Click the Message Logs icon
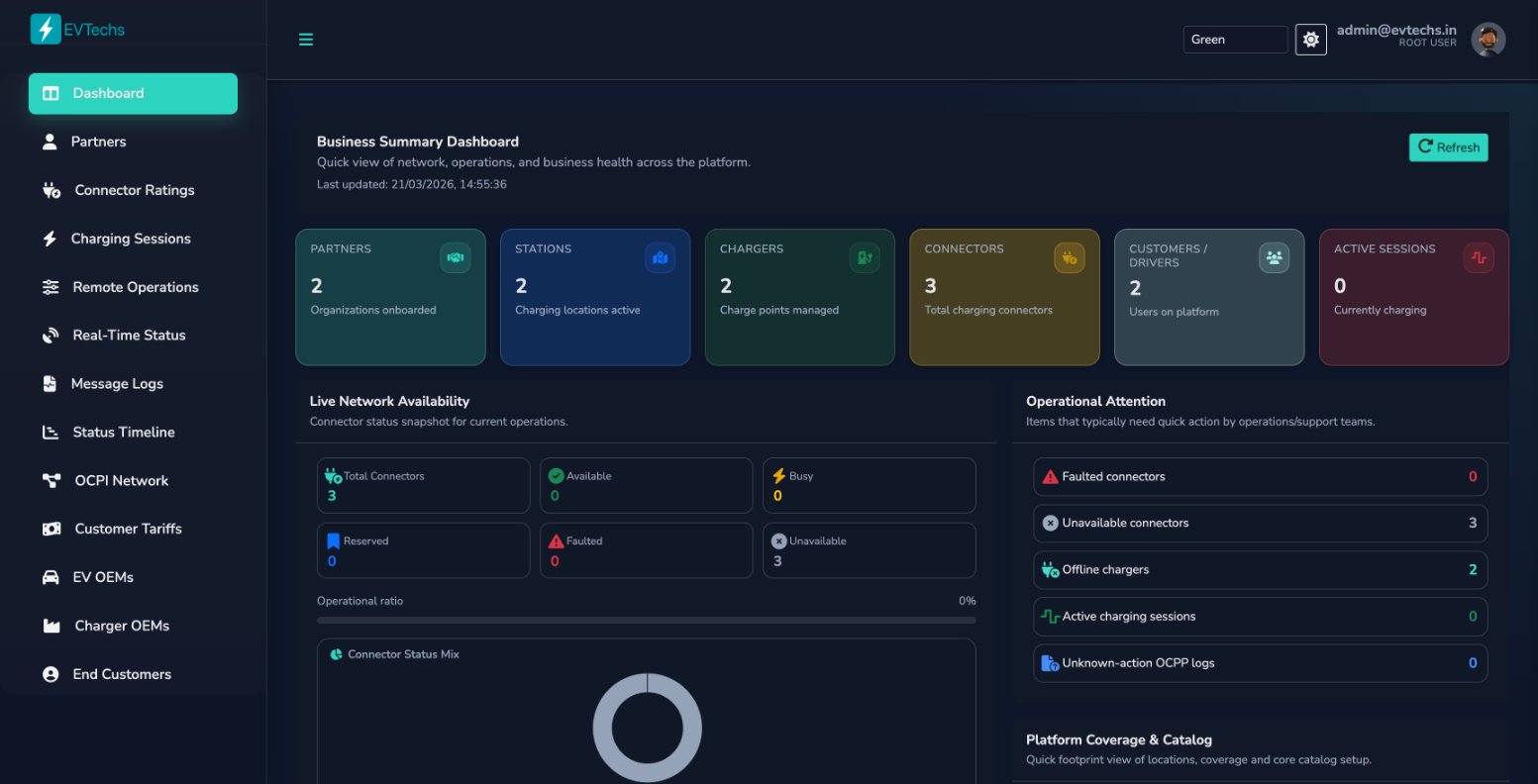Viewport: 1538px width, 784px height. tap(51, 383)
